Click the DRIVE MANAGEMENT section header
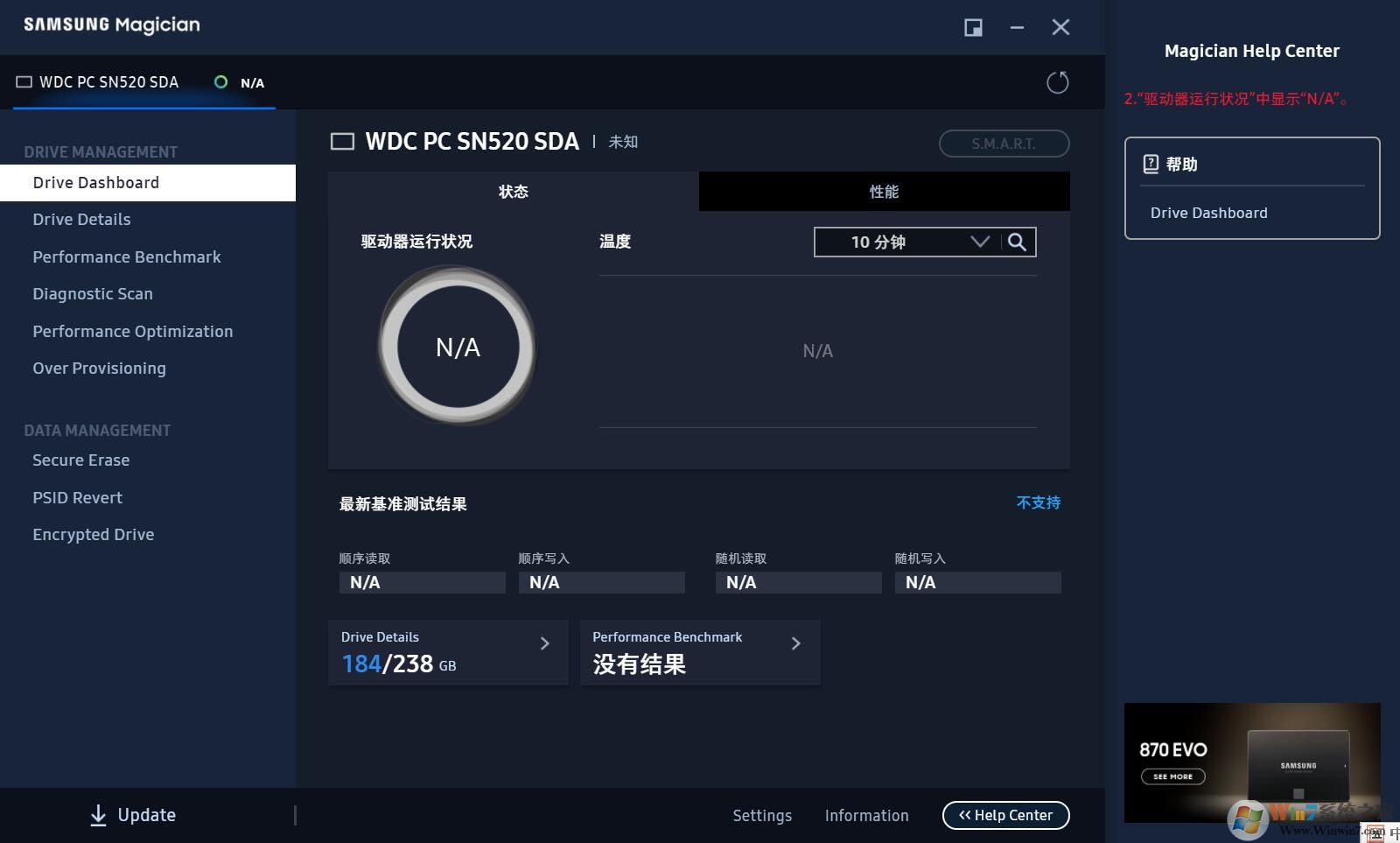This screenshot has height=843, width=1400. pos(101,152)
